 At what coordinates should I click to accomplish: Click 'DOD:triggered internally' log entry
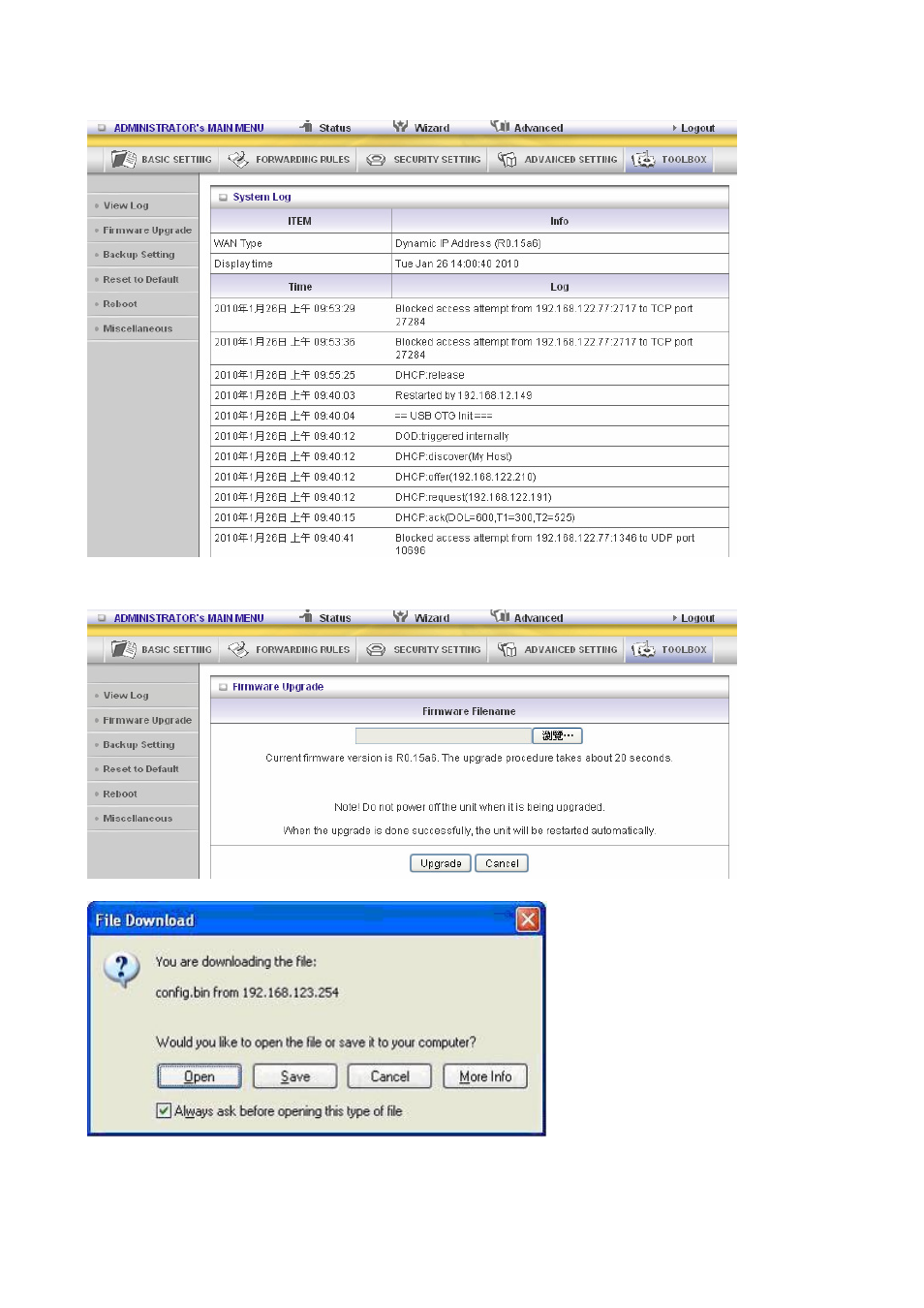[452, 436]
